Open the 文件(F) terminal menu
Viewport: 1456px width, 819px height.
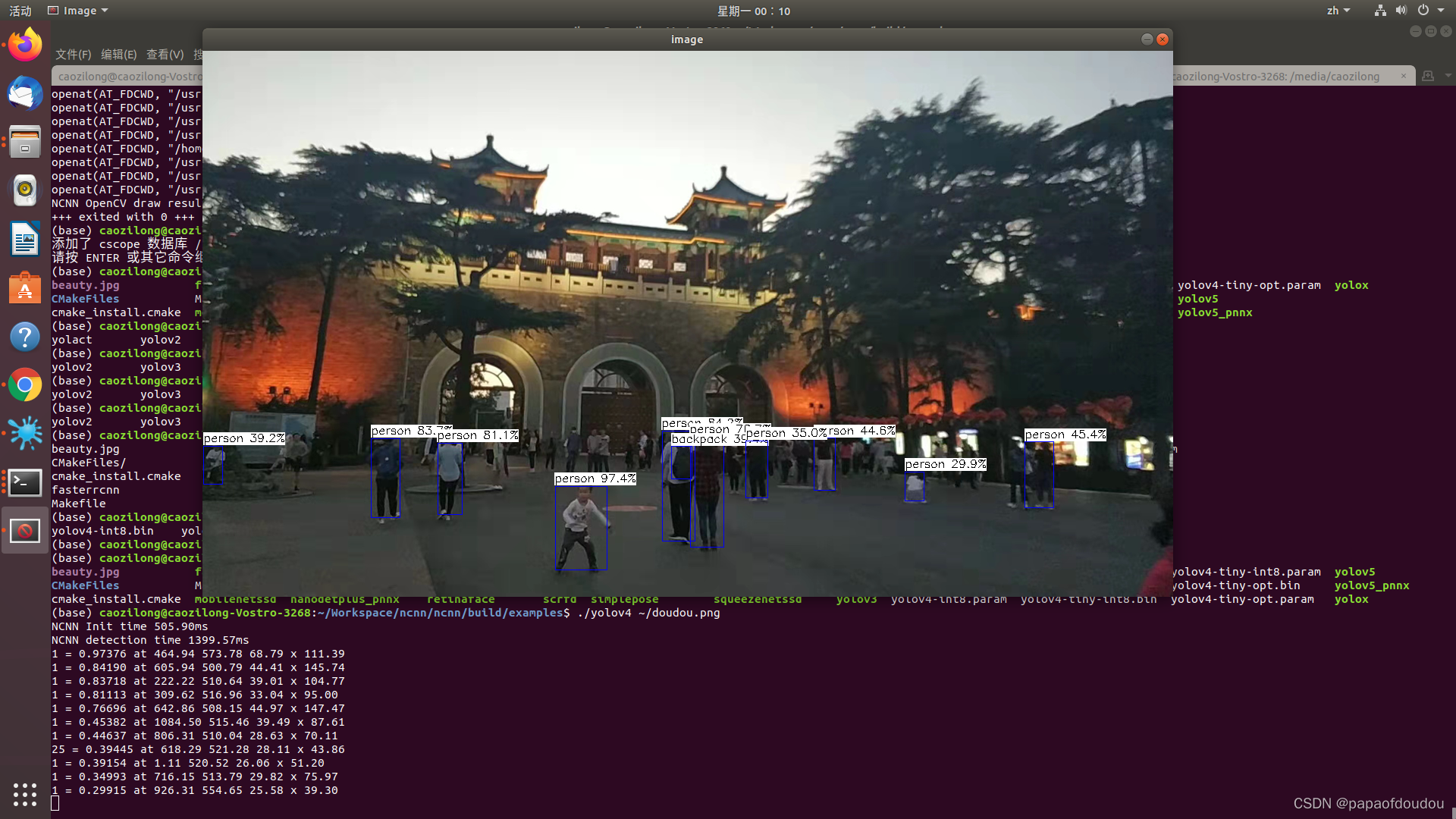(73, 55)
